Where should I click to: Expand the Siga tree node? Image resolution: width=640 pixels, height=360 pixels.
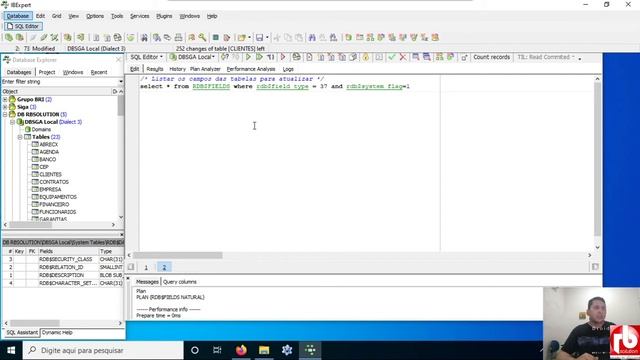(x=5, y=107)
